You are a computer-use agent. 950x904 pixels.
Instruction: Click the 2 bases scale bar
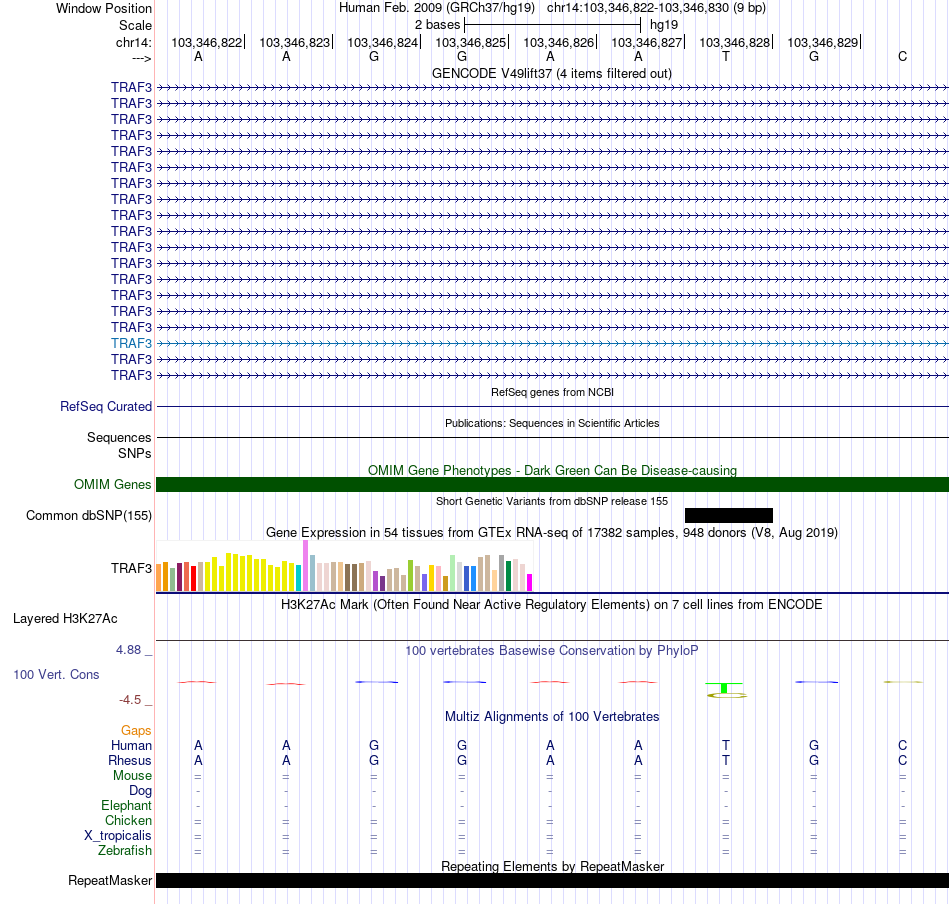552,25
